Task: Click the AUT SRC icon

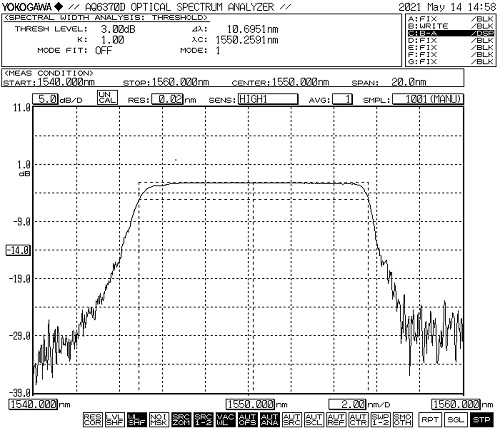Action: pyautogui.click(x=292, y=419)
